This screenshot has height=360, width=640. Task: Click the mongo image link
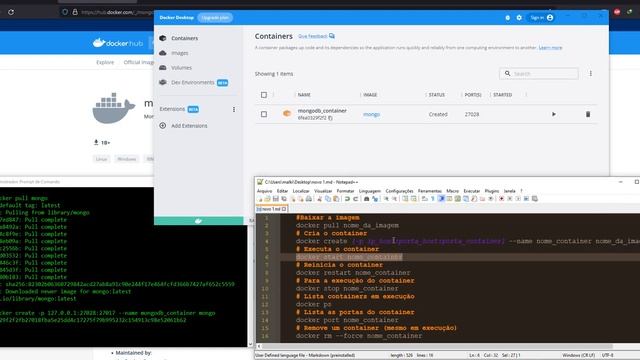point(371,114)
